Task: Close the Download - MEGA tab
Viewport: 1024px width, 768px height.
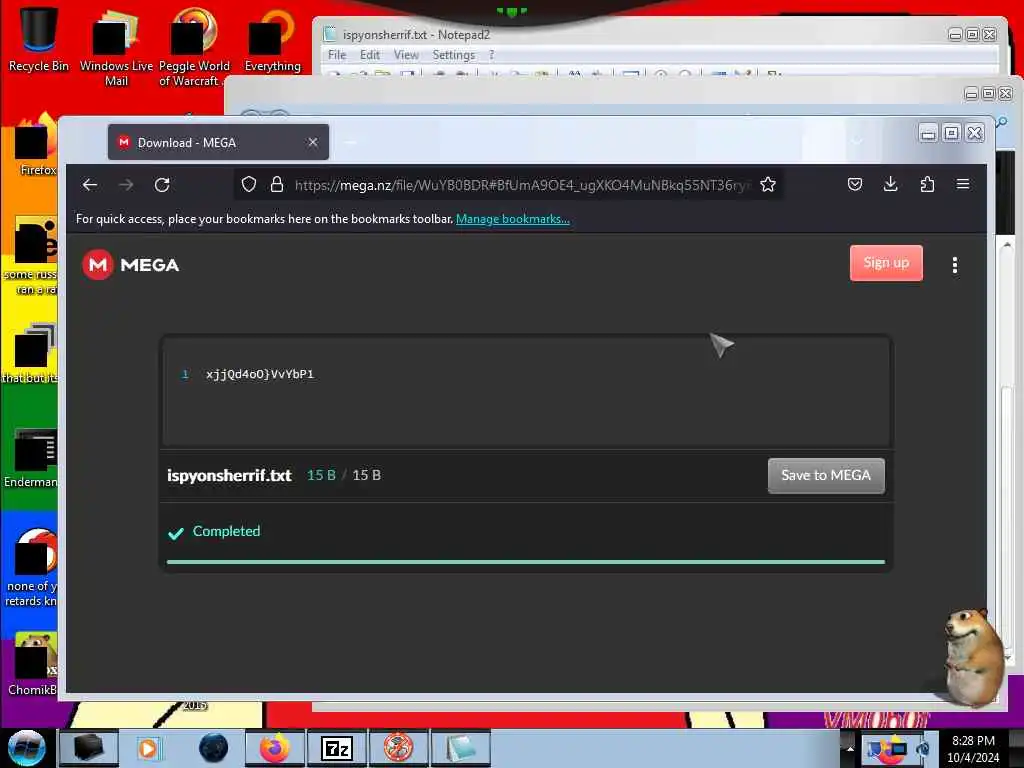Action: pos(313,142)
